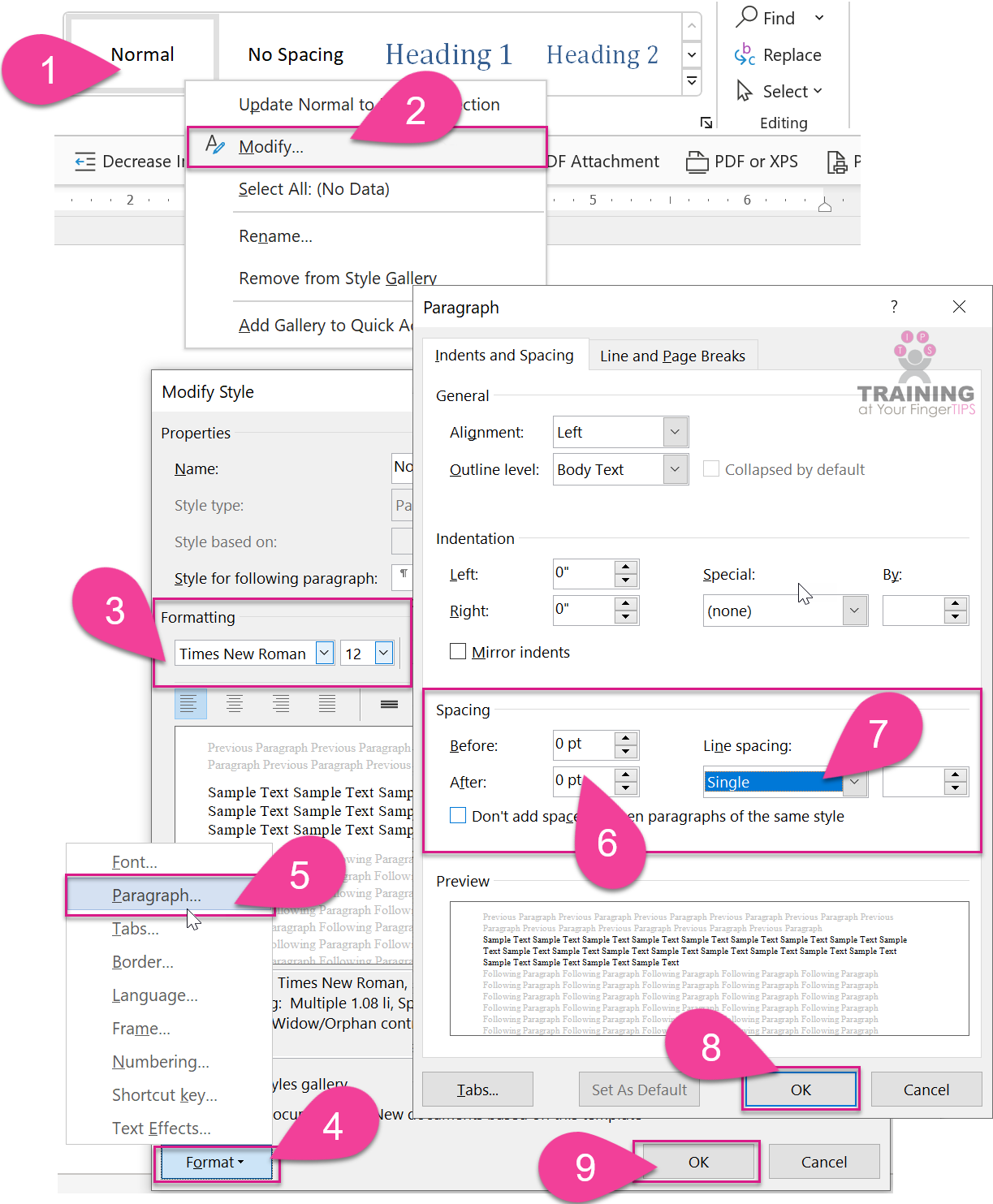Image resolution: width=993 pixels, height=1204 pixels.
Task: Click the Tabs button in the Paragraph dialog
Action: coord(477,1090)
